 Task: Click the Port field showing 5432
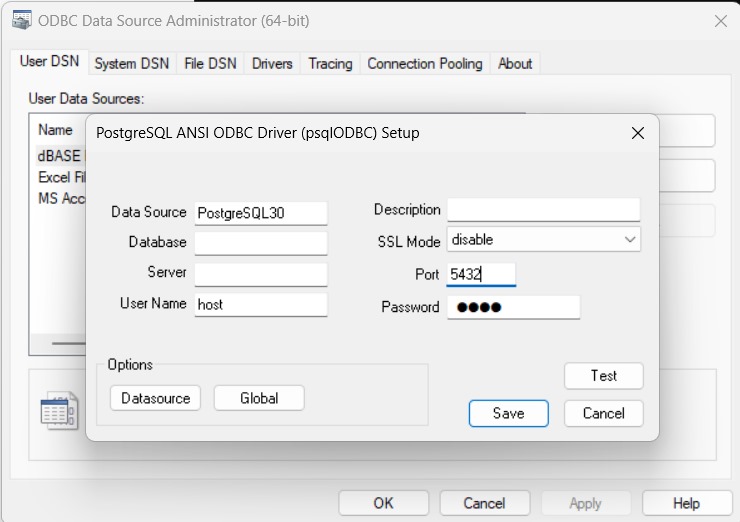[x=481, y=274]
